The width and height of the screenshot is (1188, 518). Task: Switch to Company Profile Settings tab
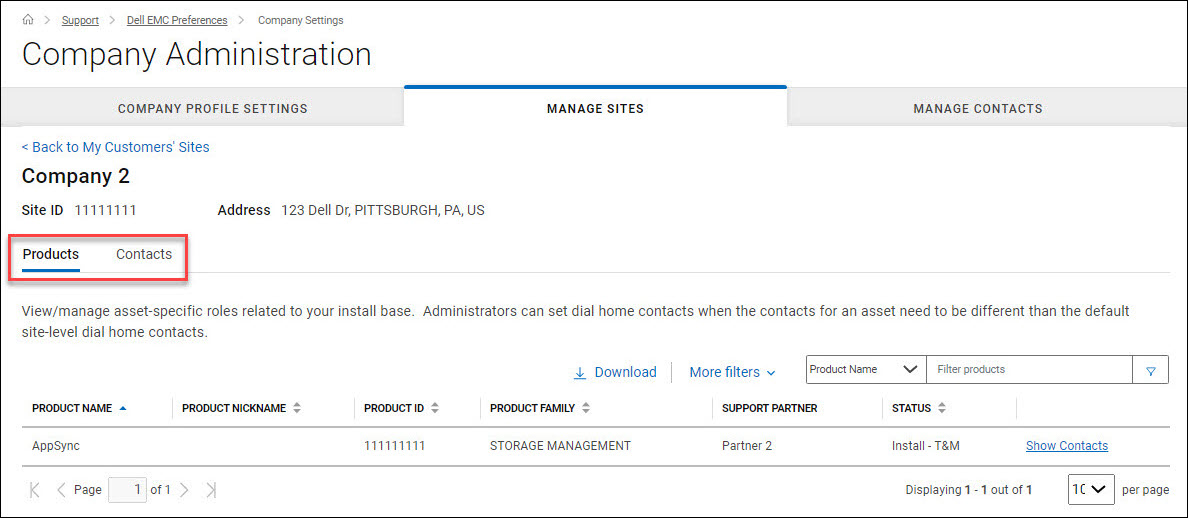pyautogui.click(x=212, y=108)
